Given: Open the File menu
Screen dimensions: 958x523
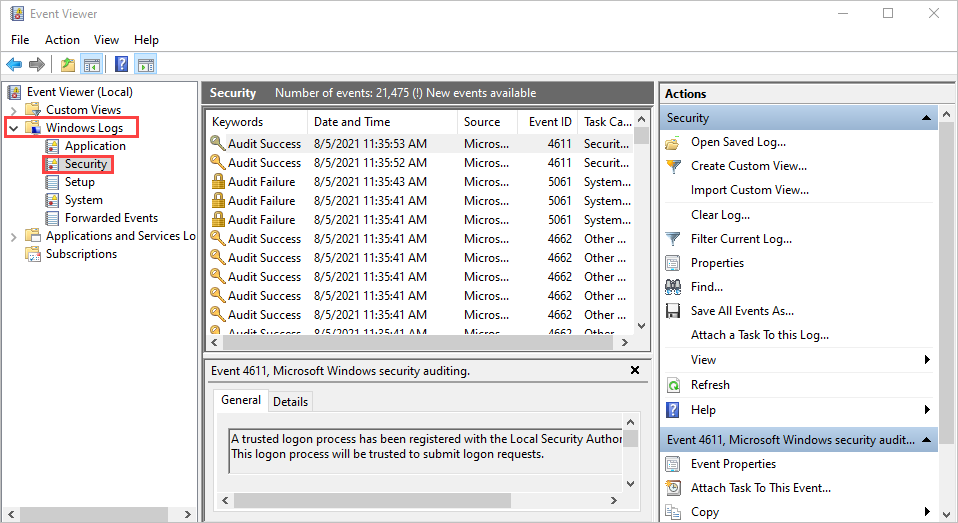Looking at the screenshot, I should pos(20,40).
